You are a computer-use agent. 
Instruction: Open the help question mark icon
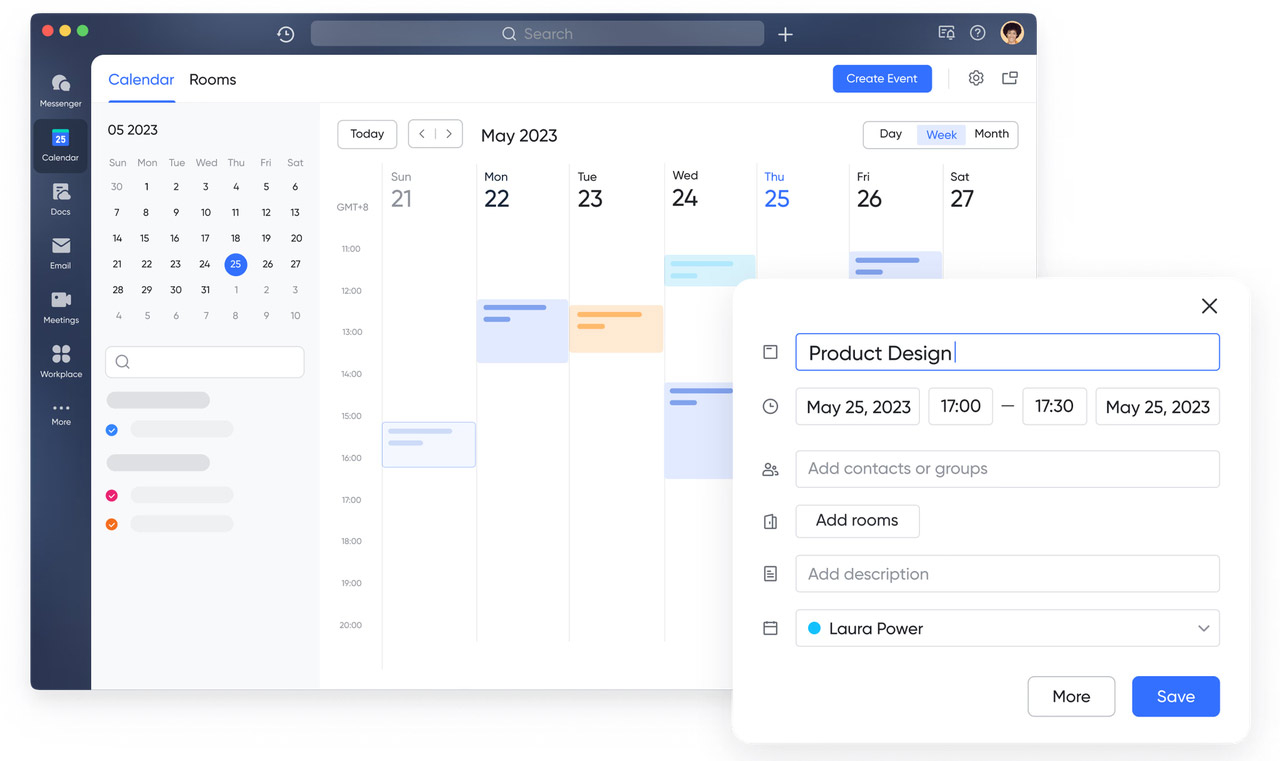click(x=978, y=33)
